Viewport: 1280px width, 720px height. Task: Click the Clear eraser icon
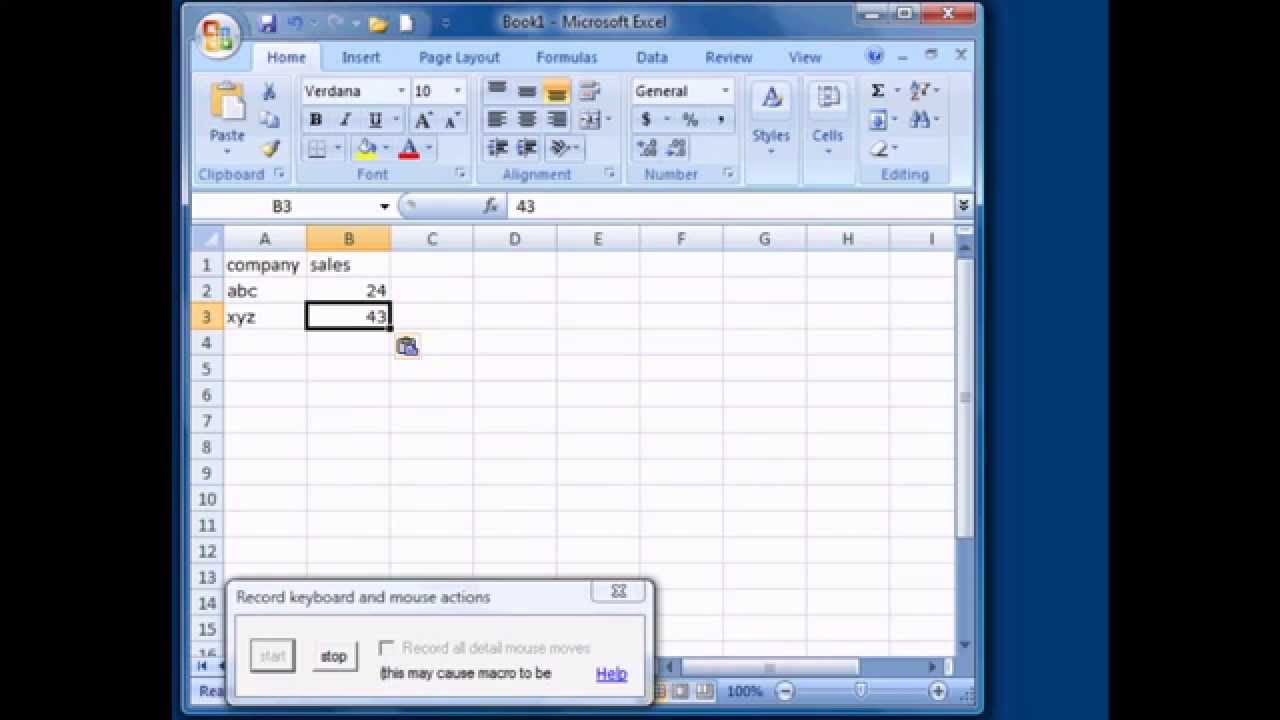pyautogui.click(x=878, y=149)
